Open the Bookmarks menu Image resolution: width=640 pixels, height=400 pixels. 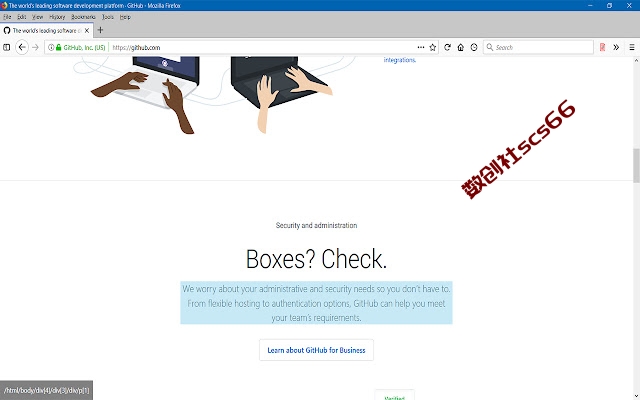(x=83, y=17)
